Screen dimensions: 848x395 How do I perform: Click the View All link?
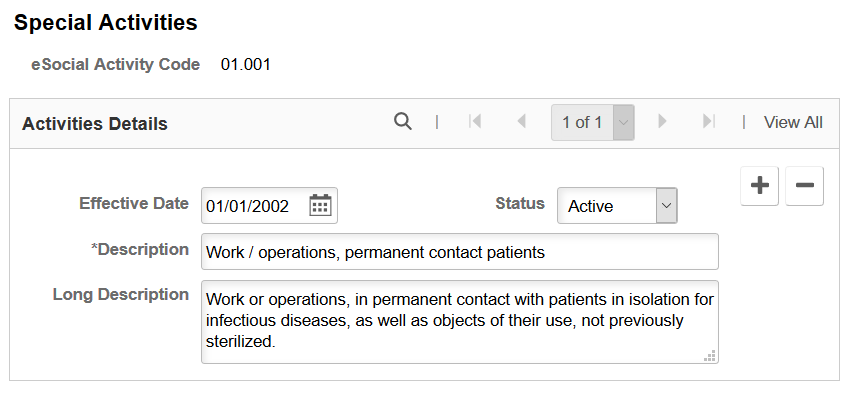[793, 122]
